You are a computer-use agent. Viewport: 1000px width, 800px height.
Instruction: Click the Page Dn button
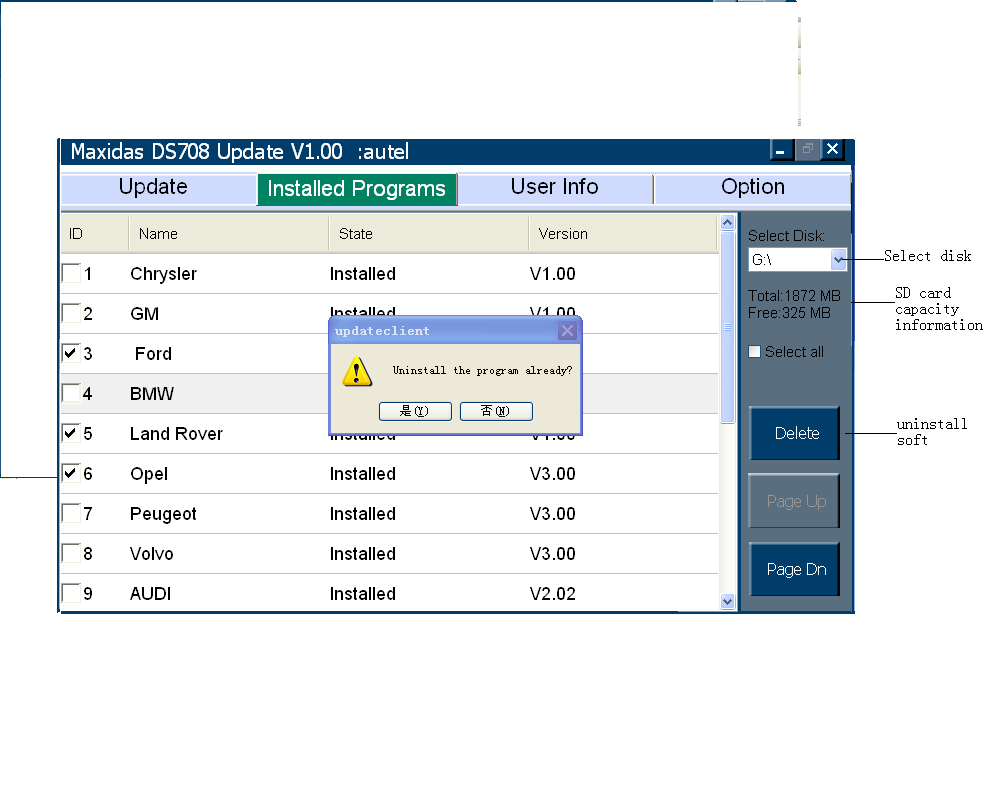click(x=795, y=569)
